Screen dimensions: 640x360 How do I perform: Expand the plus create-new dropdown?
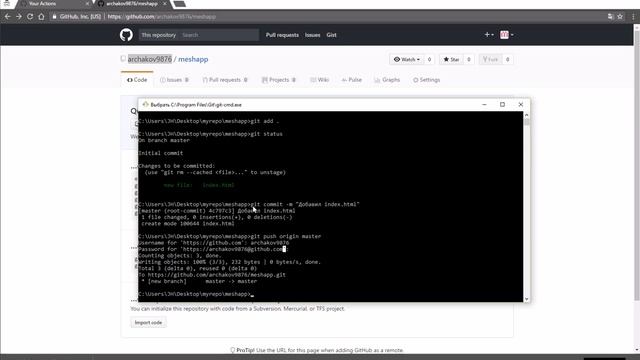(x=489, y=35)
